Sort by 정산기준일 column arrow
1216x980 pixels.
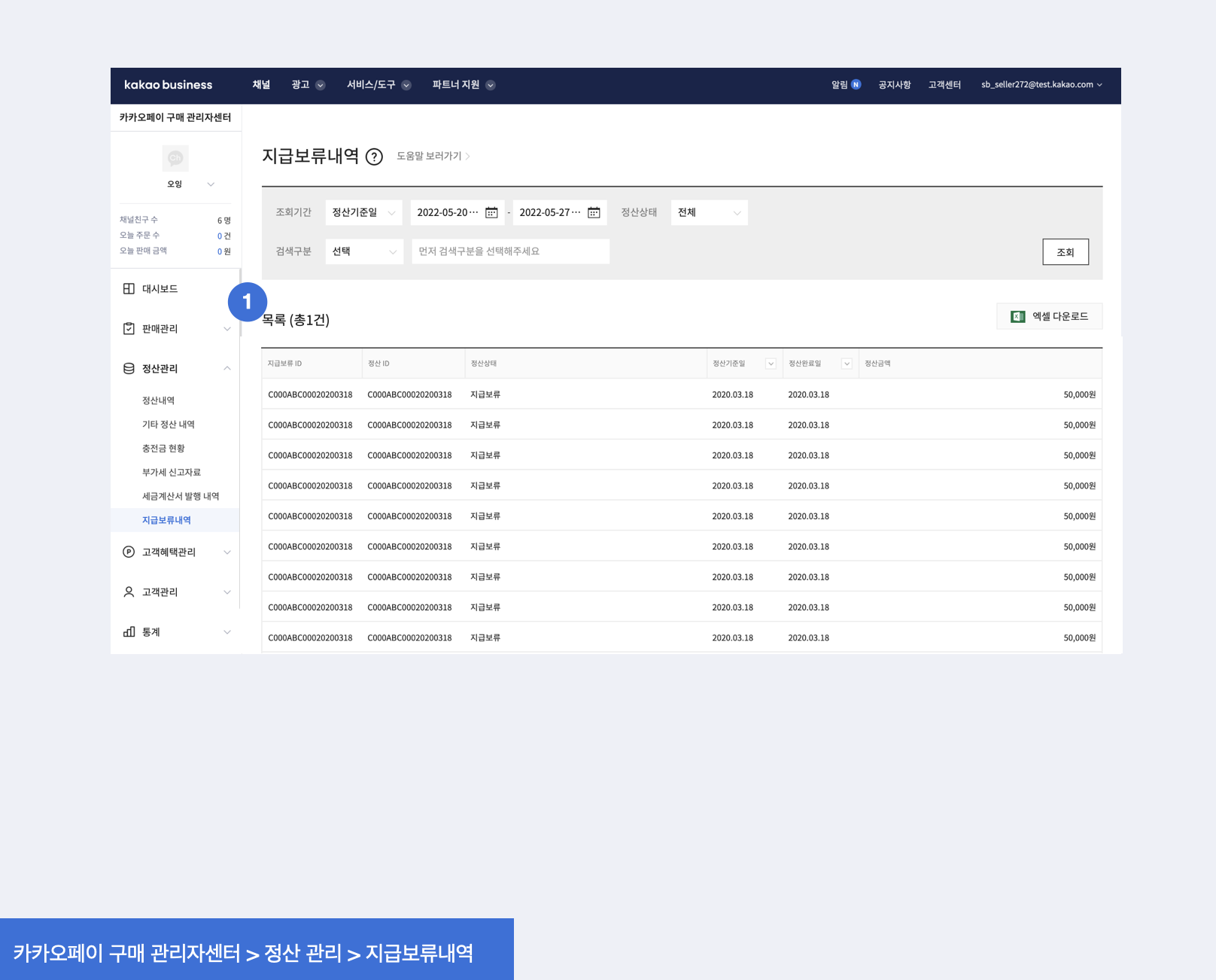coord(771,364)
